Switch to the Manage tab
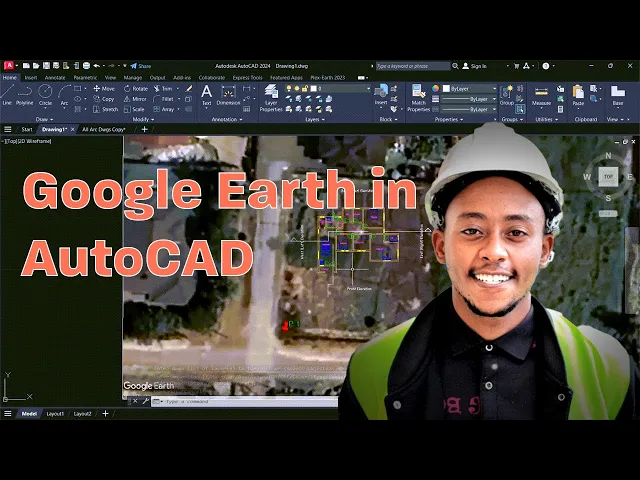The width and height of the screenshot is (640, 480). click(x=133, y=78)
